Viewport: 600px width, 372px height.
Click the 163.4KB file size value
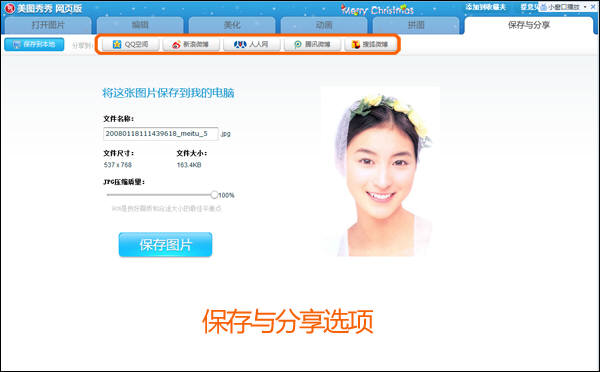[x=189, y=165]
